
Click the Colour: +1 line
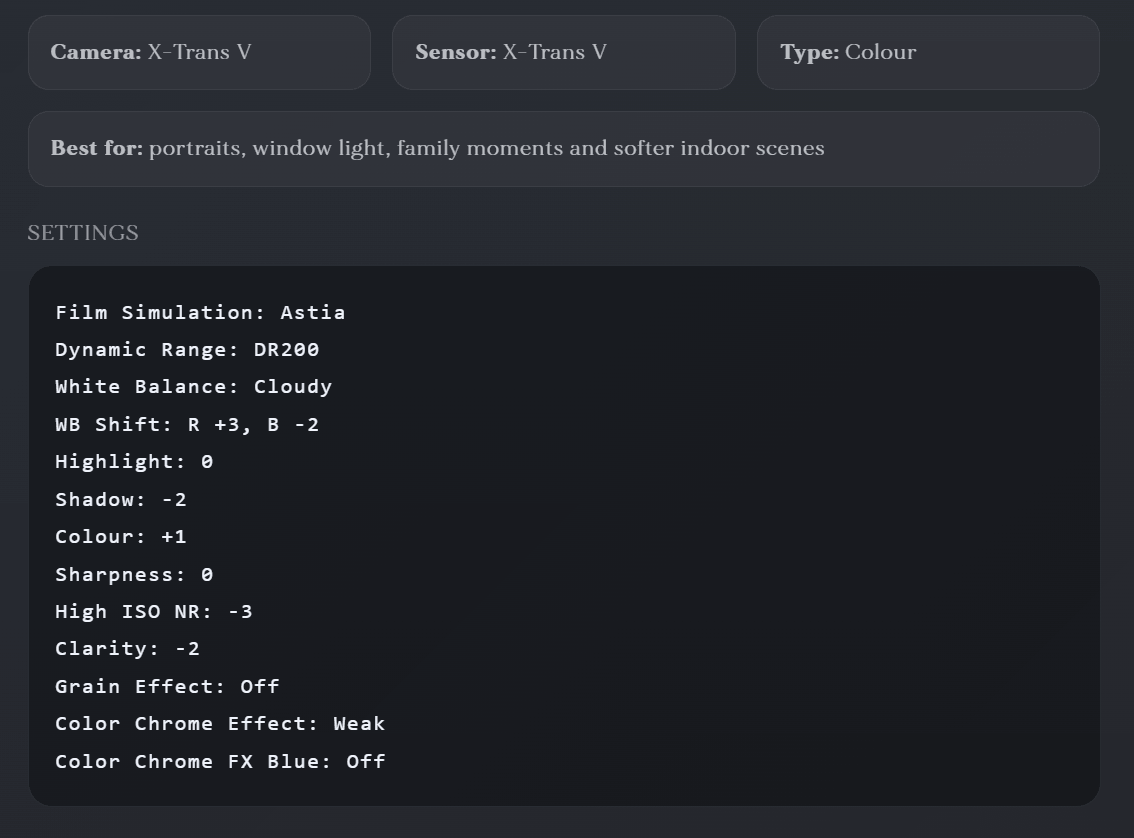(x=121, y=536)
